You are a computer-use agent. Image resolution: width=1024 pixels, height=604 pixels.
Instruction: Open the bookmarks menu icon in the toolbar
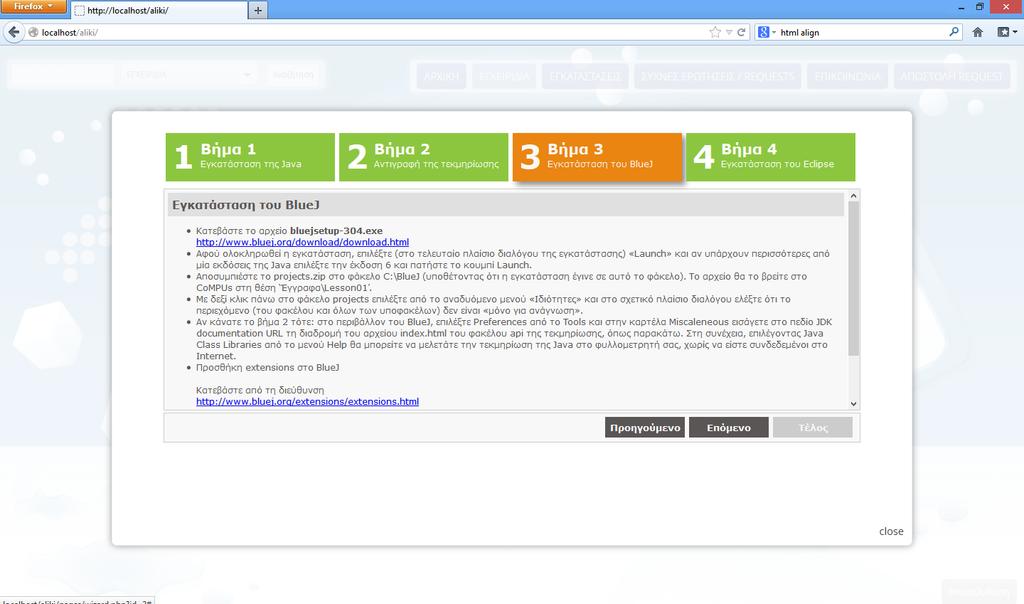pyautogui.click(x=1006, y=32)
